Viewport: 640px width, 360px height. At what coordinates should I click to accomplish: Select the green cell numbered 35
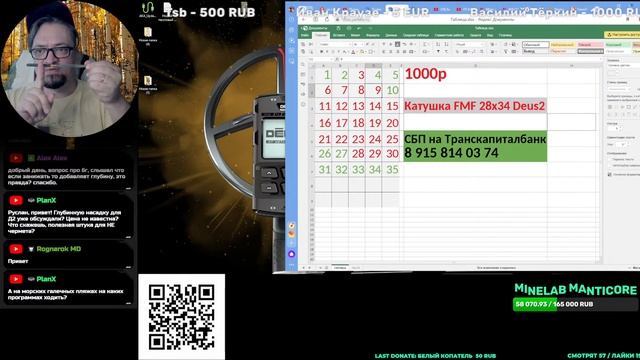(392, 169)
